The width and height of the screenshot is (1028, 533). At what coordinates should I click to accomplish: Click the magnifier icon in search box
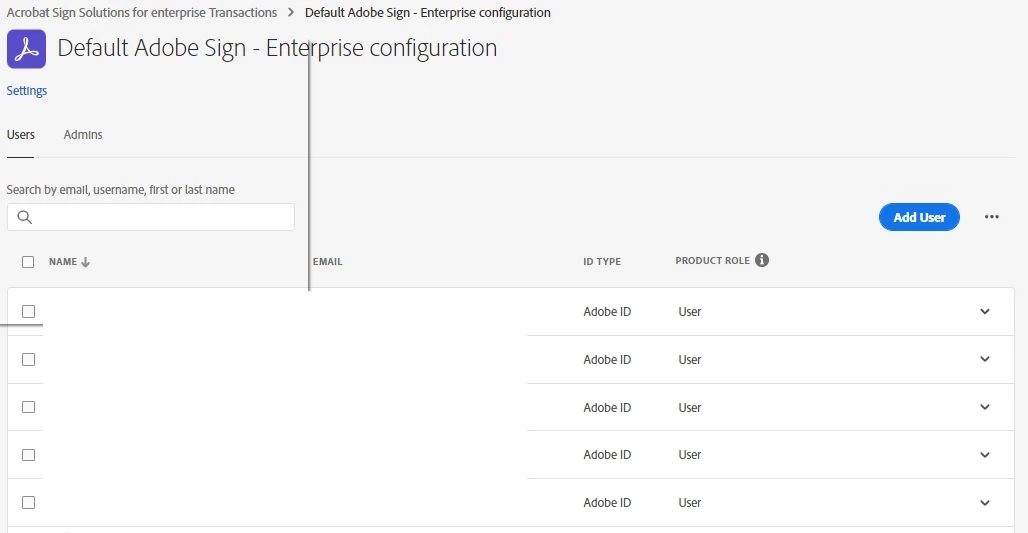tap(25, 217)
